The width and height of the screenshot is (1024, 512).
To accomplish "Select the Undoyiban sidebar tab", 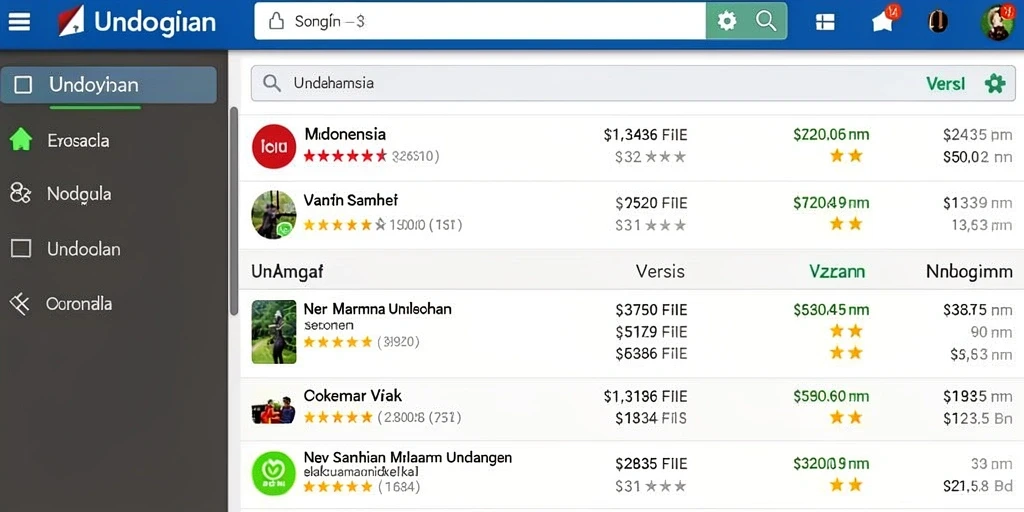I will coord(108,85).
